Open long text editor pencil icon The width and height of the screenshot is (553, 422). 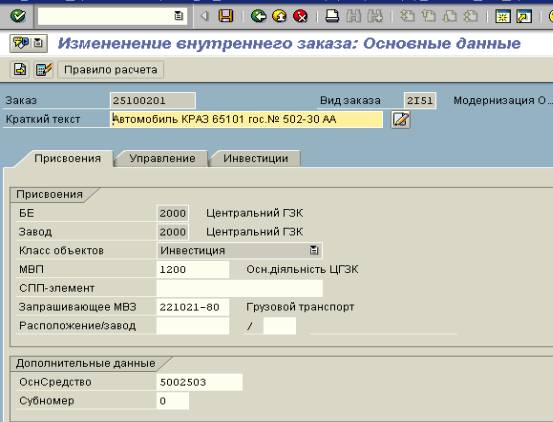pos(401,119)
